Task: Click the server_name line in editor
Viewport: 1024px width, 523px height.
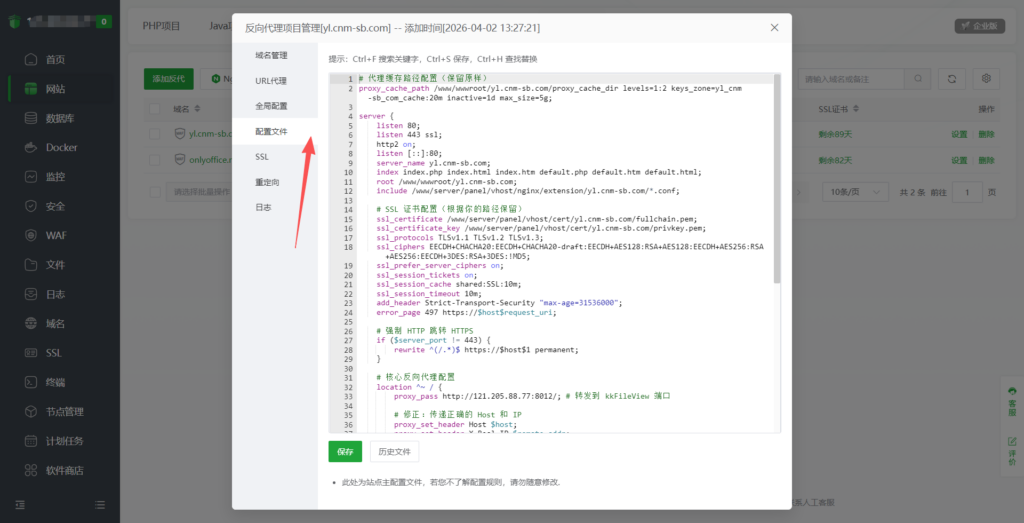Action: point(433,163)
